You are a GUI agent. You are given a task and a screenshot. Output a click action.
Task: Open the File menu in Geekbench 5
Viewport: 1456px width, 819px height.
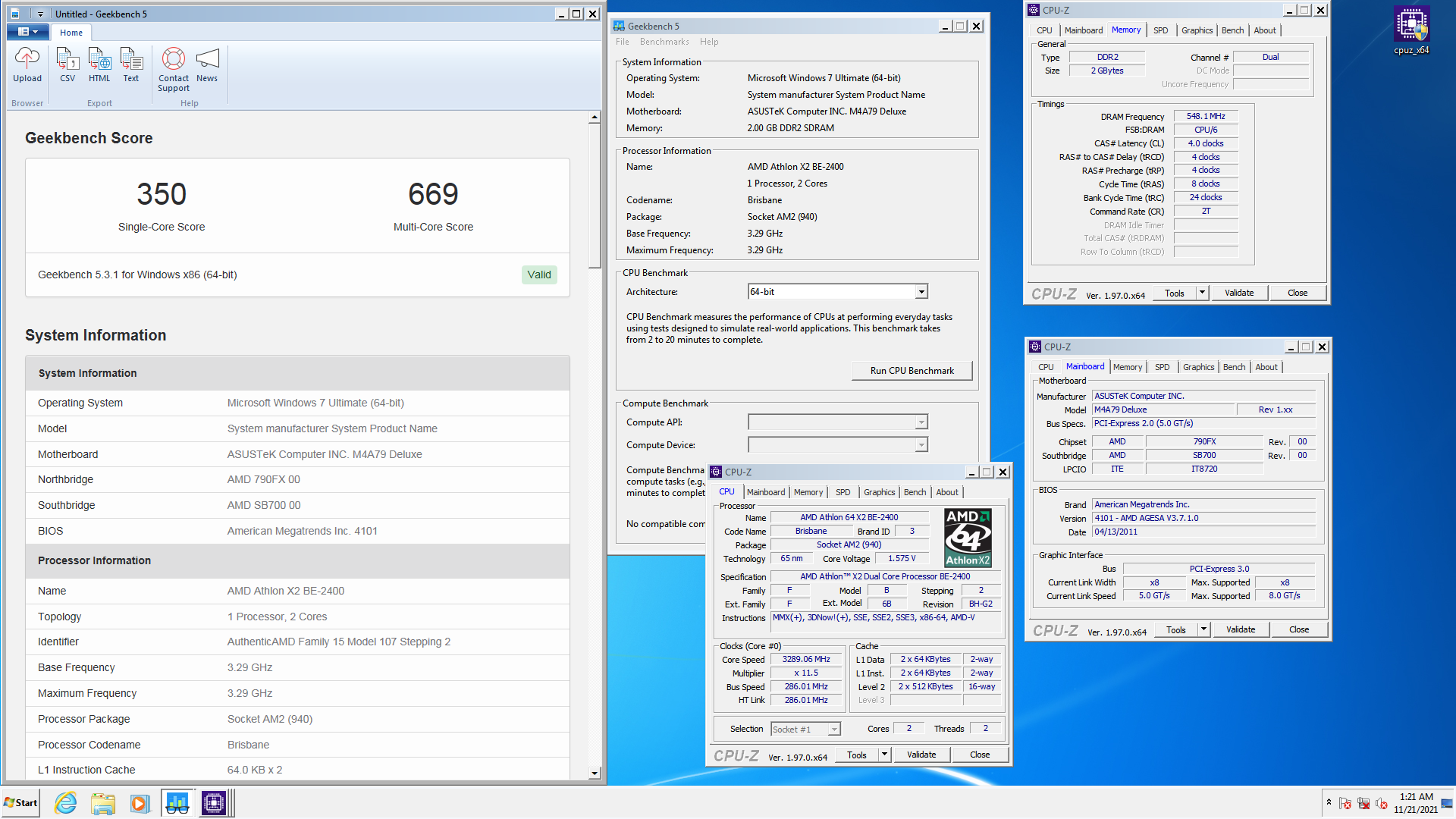click(623, 42)
